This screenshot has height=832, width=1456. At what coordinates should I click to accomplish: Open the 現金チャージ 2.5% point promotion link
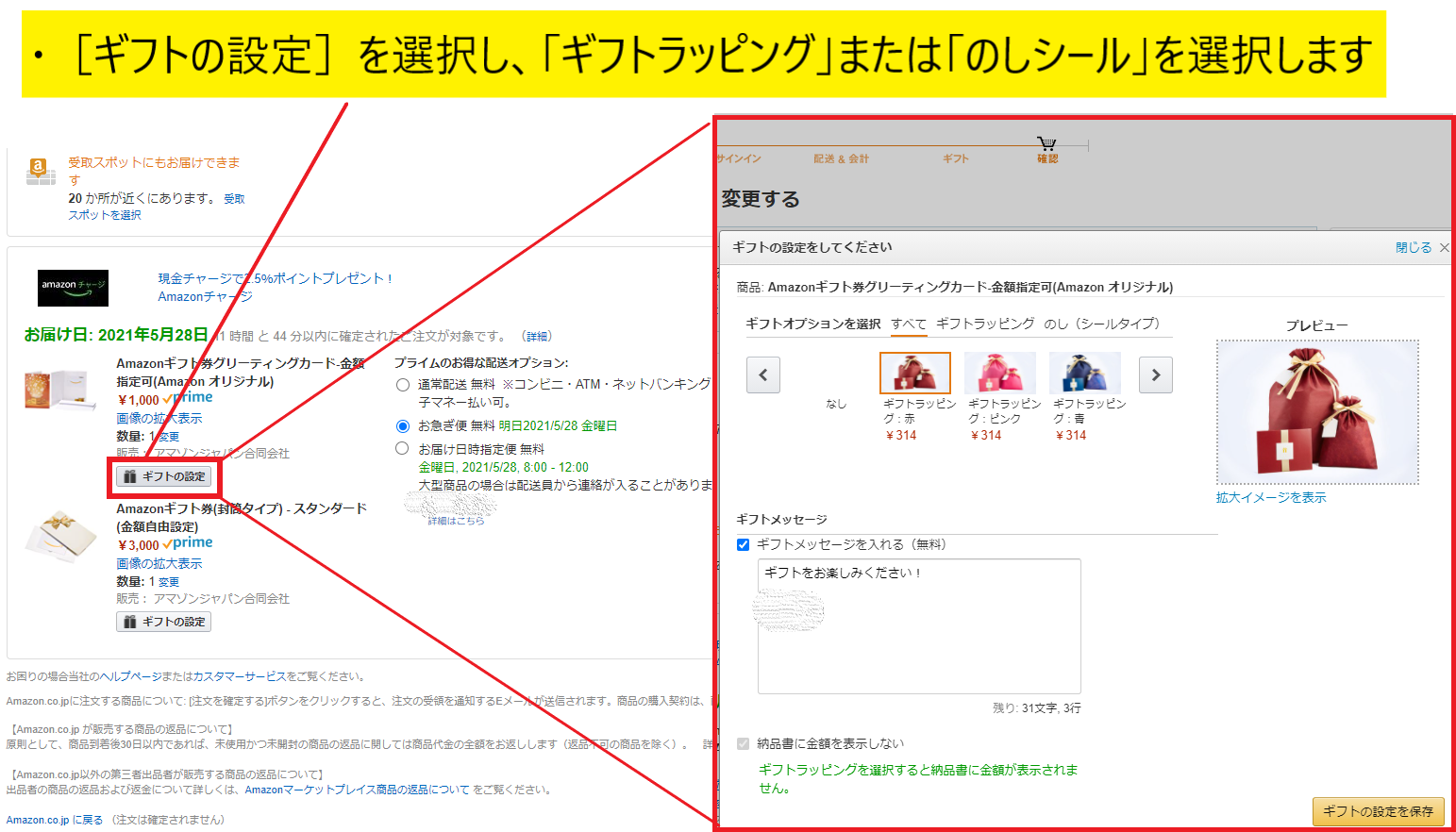pos(274,278)
